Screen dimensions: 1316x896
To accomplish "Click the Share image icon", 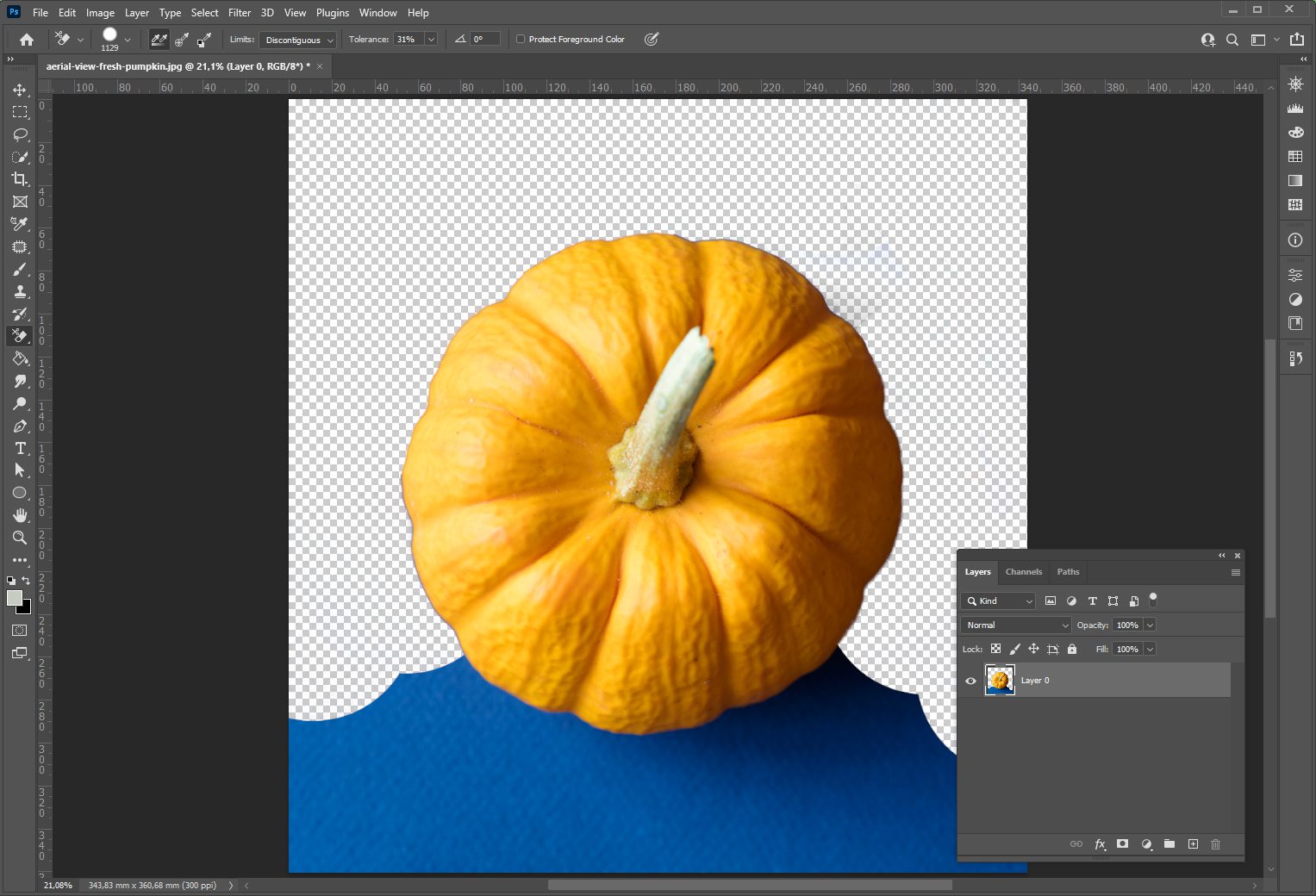I will [x=1297, y=40].
